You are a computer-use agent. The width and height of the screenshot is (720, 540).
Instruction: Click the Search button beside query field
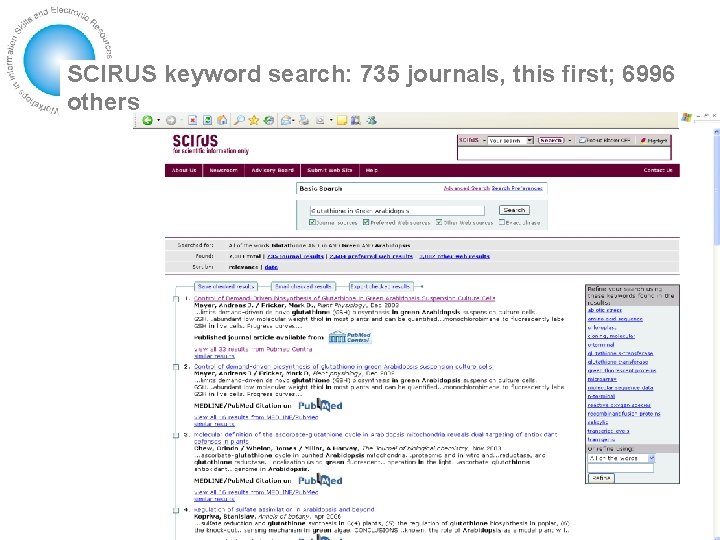[x=514, y=210]
